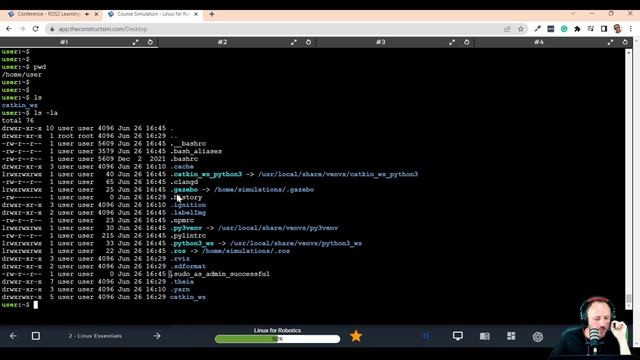This screenshot has width=640, height=360.
Task: Expand terminal #3 to fullscreen
Action: [x=452, y=42]
